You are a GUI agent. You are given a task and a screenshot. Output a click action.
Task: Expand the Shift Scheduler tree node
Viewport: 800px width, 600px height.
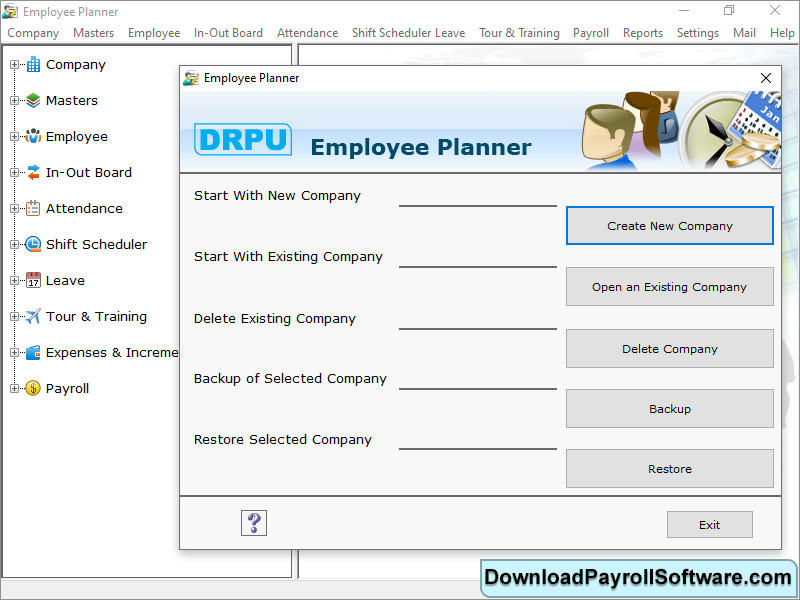pos(14,244)
